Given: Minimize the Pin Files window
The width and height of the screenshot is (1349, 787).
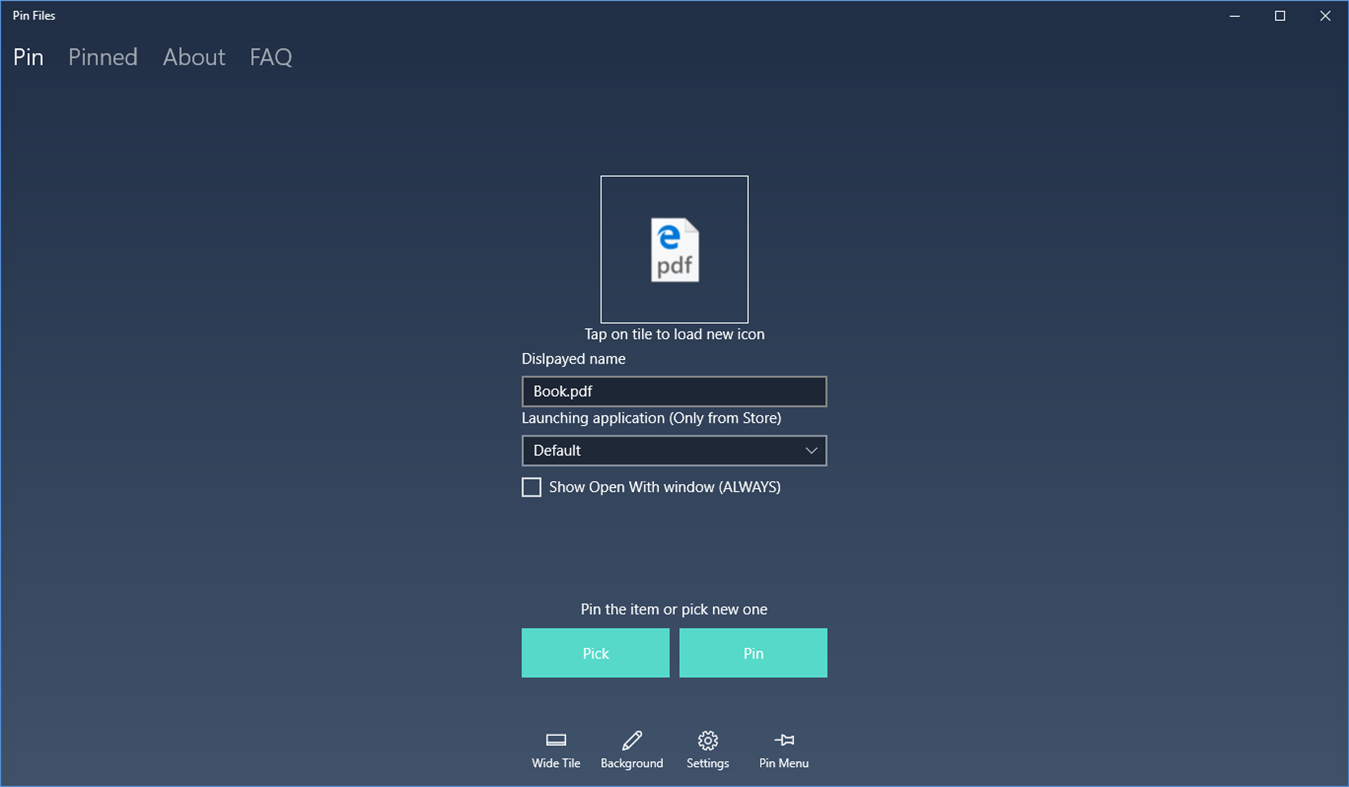Looking at the screenshot, I should (1234, 15).
